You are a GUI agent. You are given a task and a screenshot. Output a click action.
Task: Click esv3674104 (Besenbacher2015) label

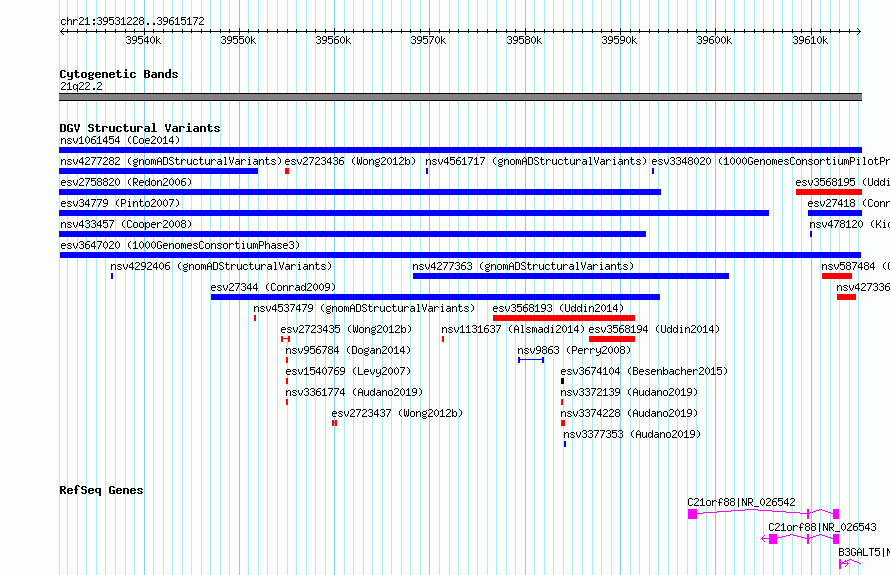pyautogui.click(x=644, y=371)
